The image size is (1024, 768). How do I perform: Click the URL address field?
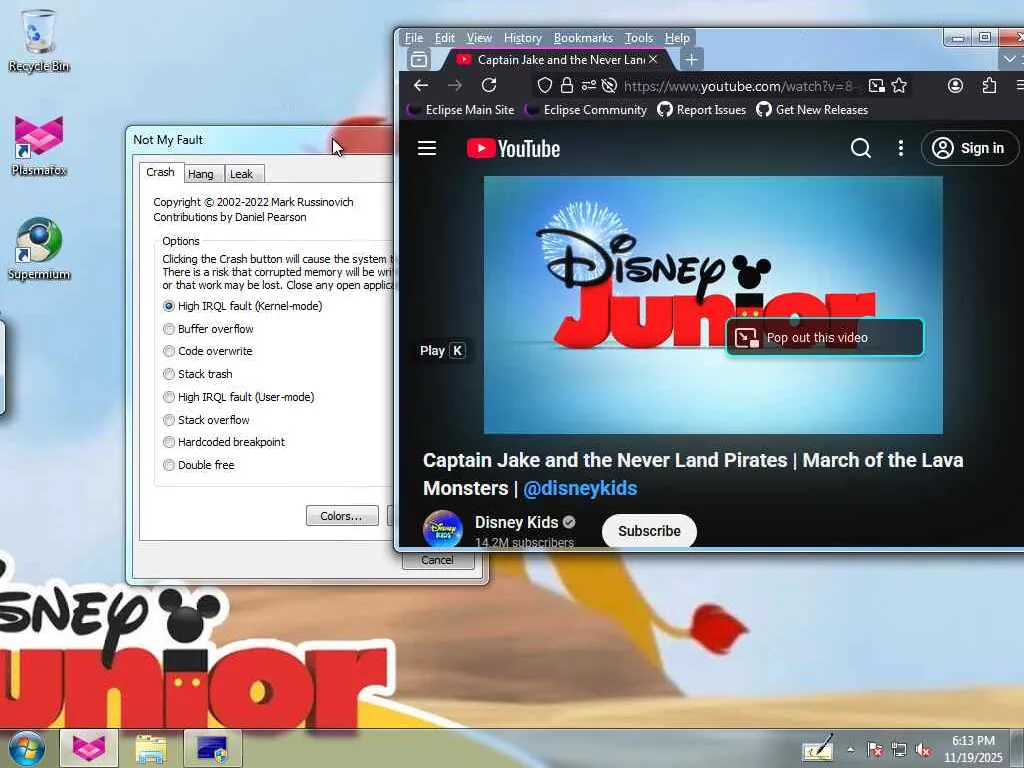[739, 86]
